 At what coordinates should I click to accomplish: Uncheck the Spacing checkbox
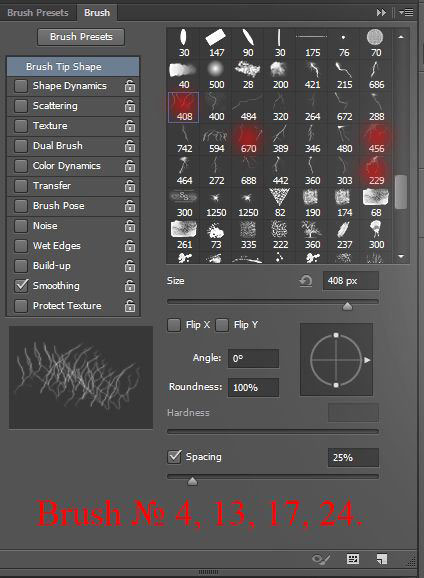(174, 457)
